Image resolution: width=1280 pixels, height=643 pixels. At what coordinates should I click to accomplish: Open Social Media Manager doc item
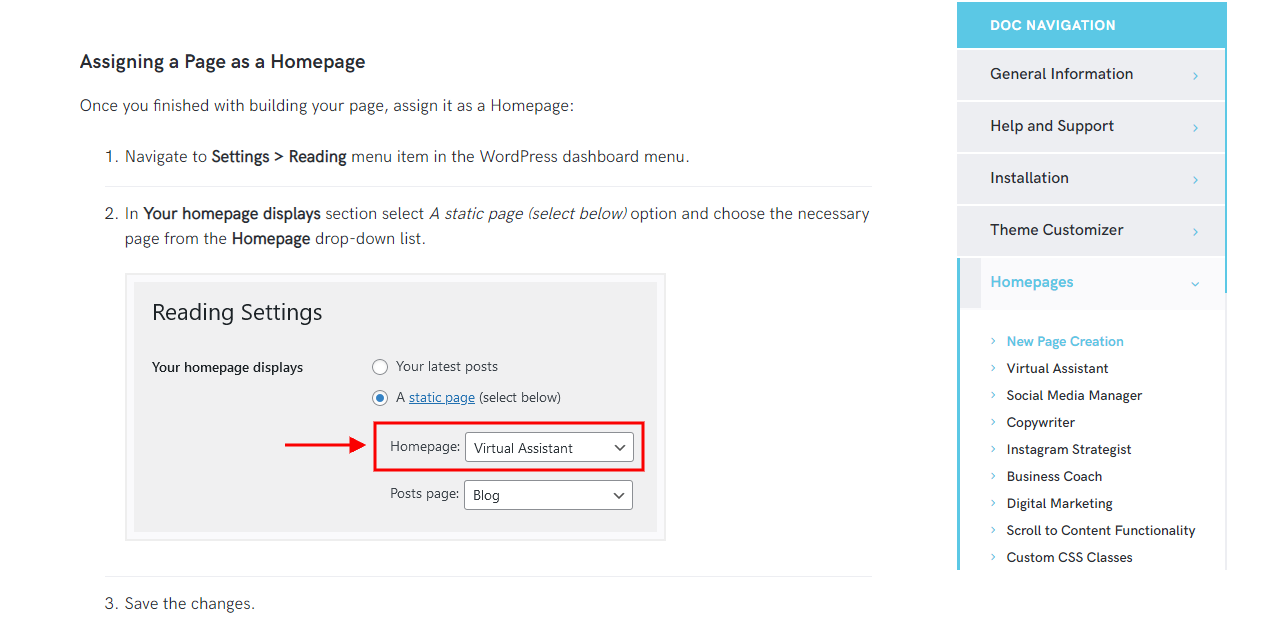point(1074,396)
